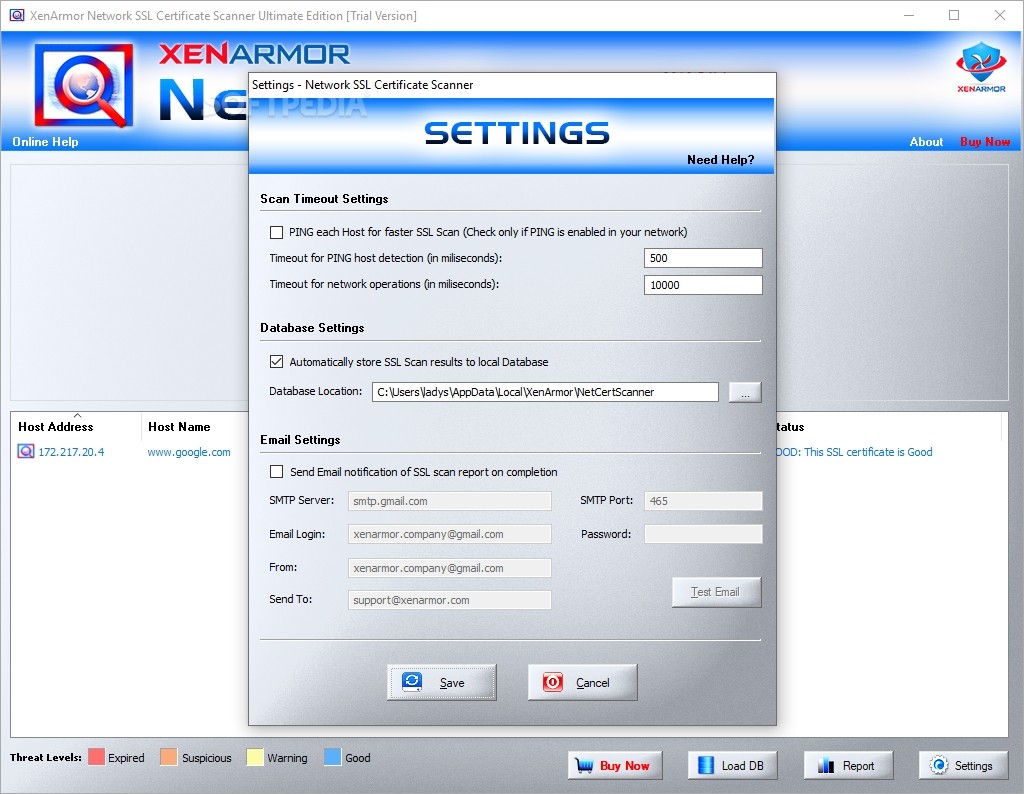Image resolution: width=1024 pixels, height=794 pixels.
Task: Click the Scan Timeout Settings heading
Action: pos(325,198)
